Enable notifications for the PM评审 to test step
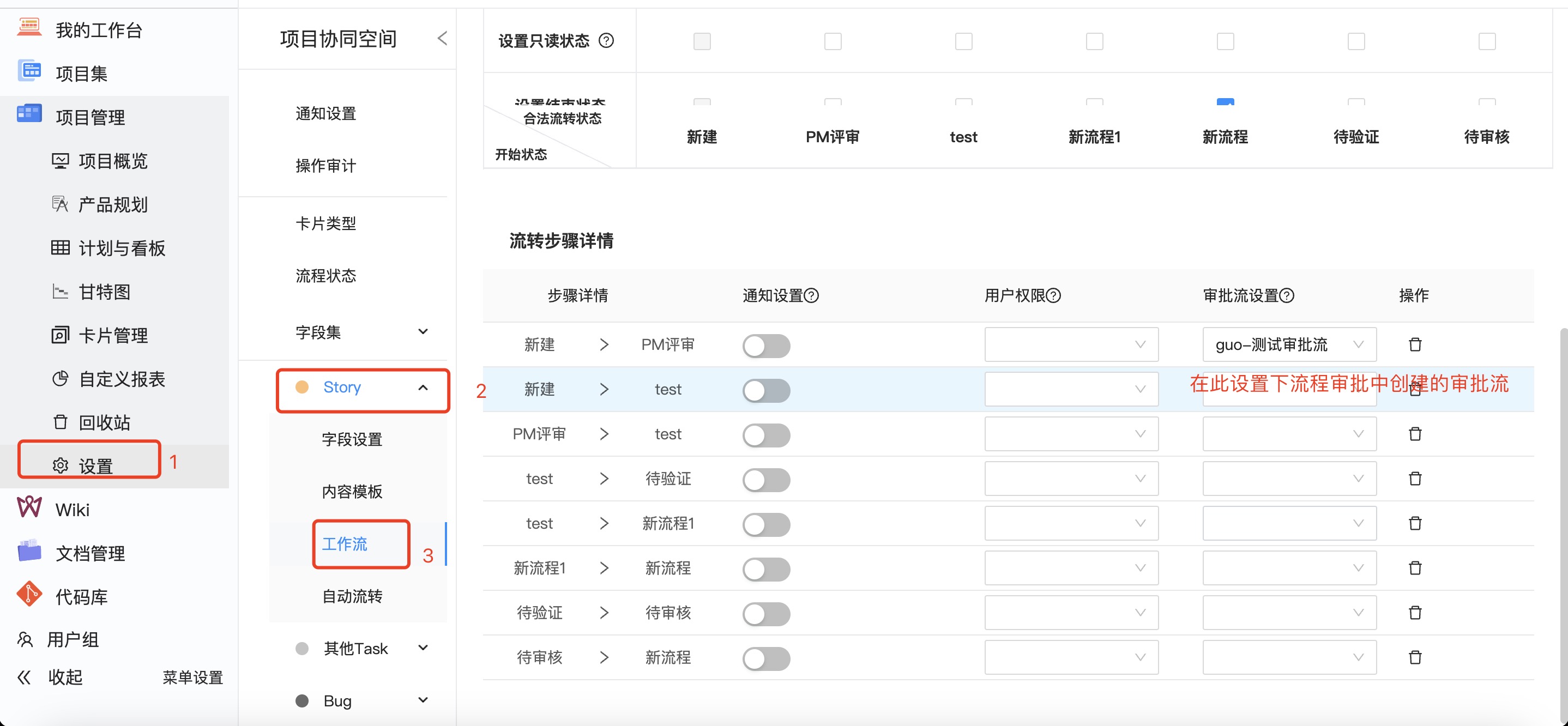Viewport: 1568px width, 726px height. tap(767, 434)
